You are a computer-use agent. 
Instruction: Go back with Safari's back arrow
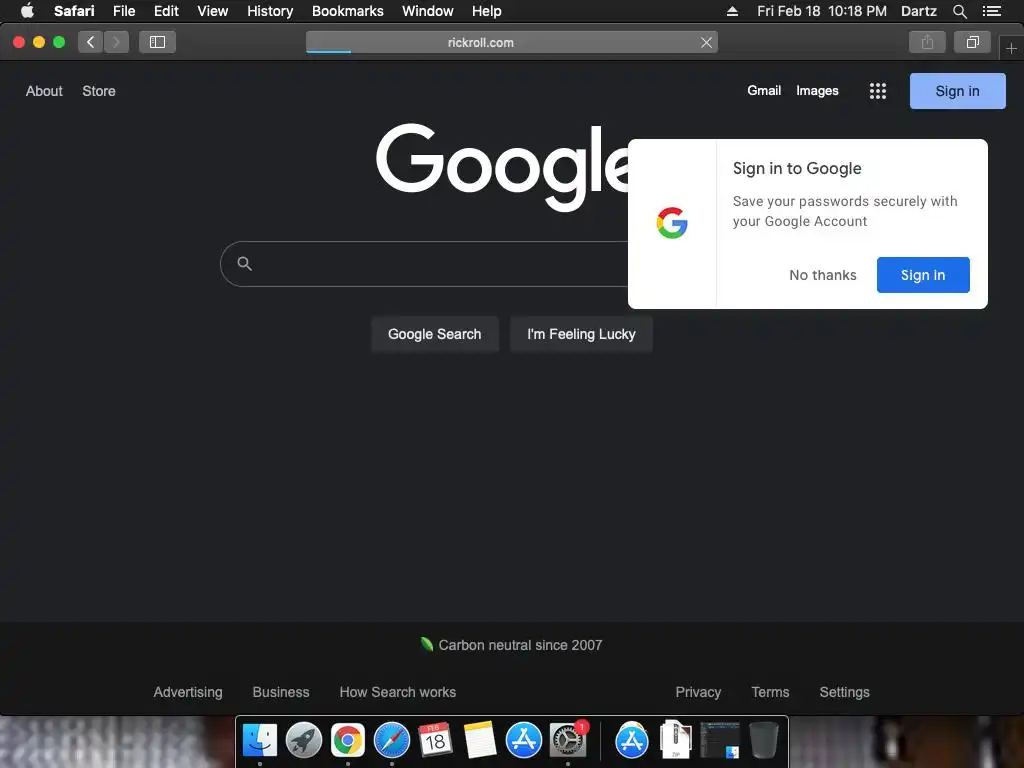(x=90, y=42)
